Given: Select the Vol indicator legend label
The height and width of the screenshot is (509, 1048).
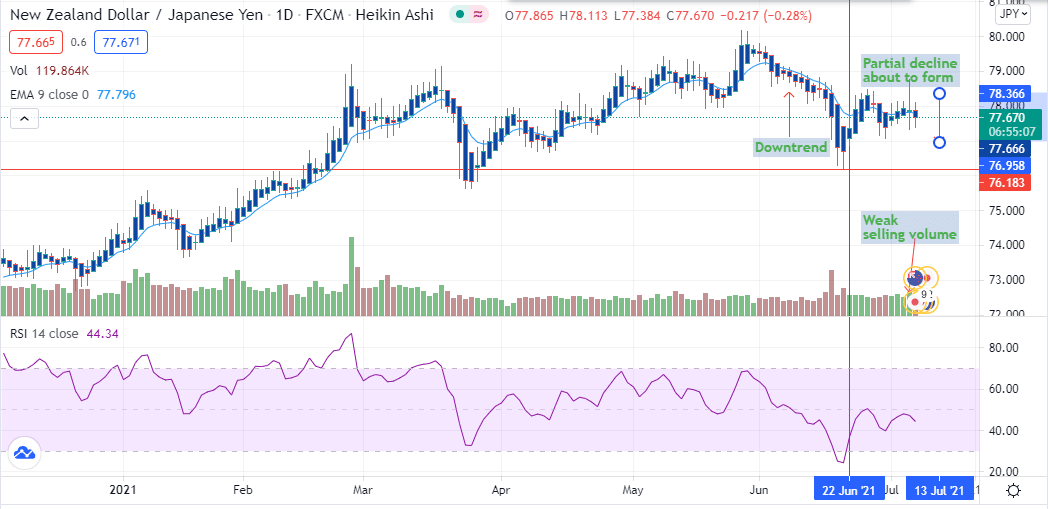Looking at the screenshot, I should point(18,71).
